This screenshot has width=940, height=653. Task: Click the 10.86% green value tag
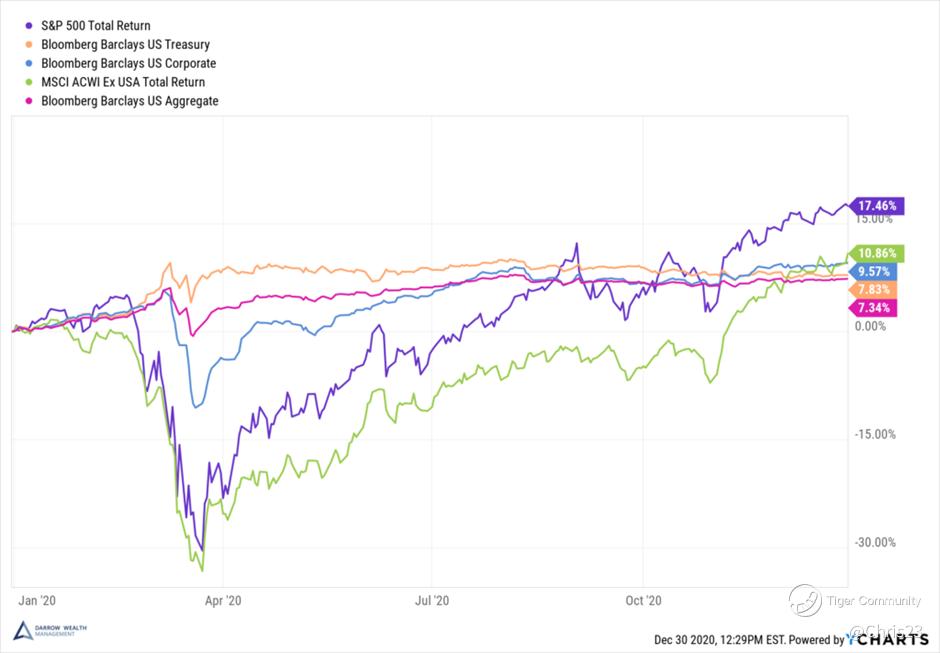click(x=877, y=253)
